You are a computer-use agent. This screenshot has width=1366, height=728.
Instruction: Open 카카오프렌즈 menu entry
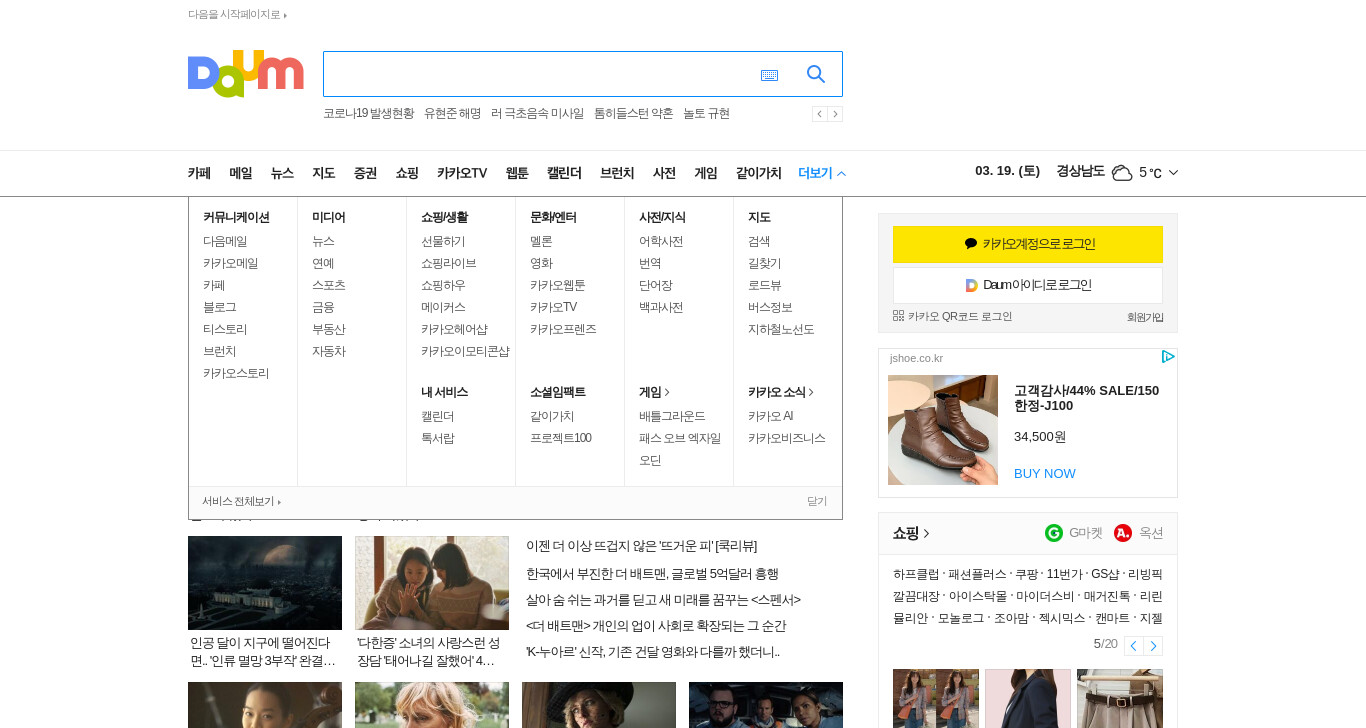563,329
